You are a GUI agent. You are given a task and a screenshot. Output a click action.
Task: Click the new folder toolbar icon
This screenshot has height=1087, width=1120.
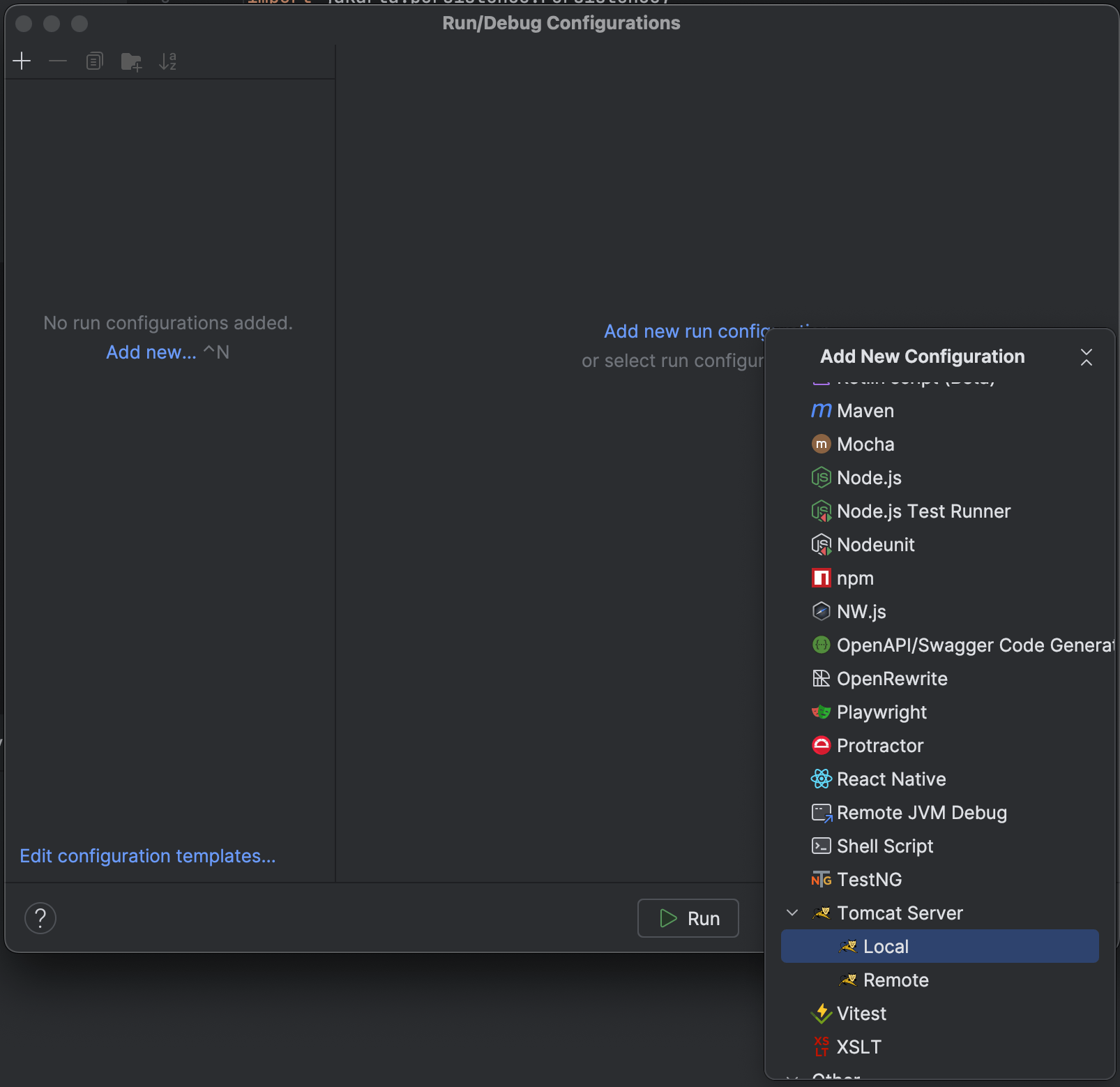[131, 62]
